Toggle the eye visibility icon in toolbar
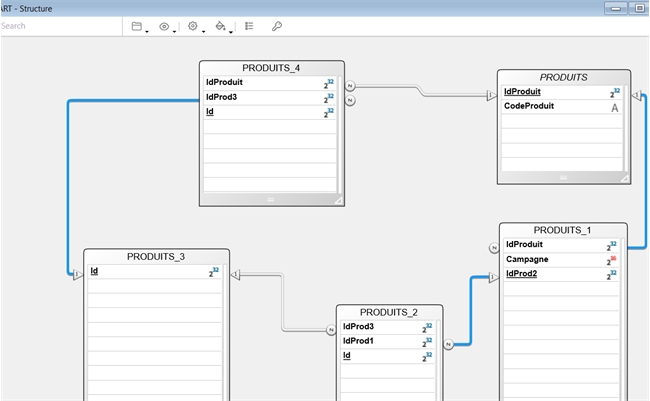This screenshot has width=650, height=401. coord(164,26)
